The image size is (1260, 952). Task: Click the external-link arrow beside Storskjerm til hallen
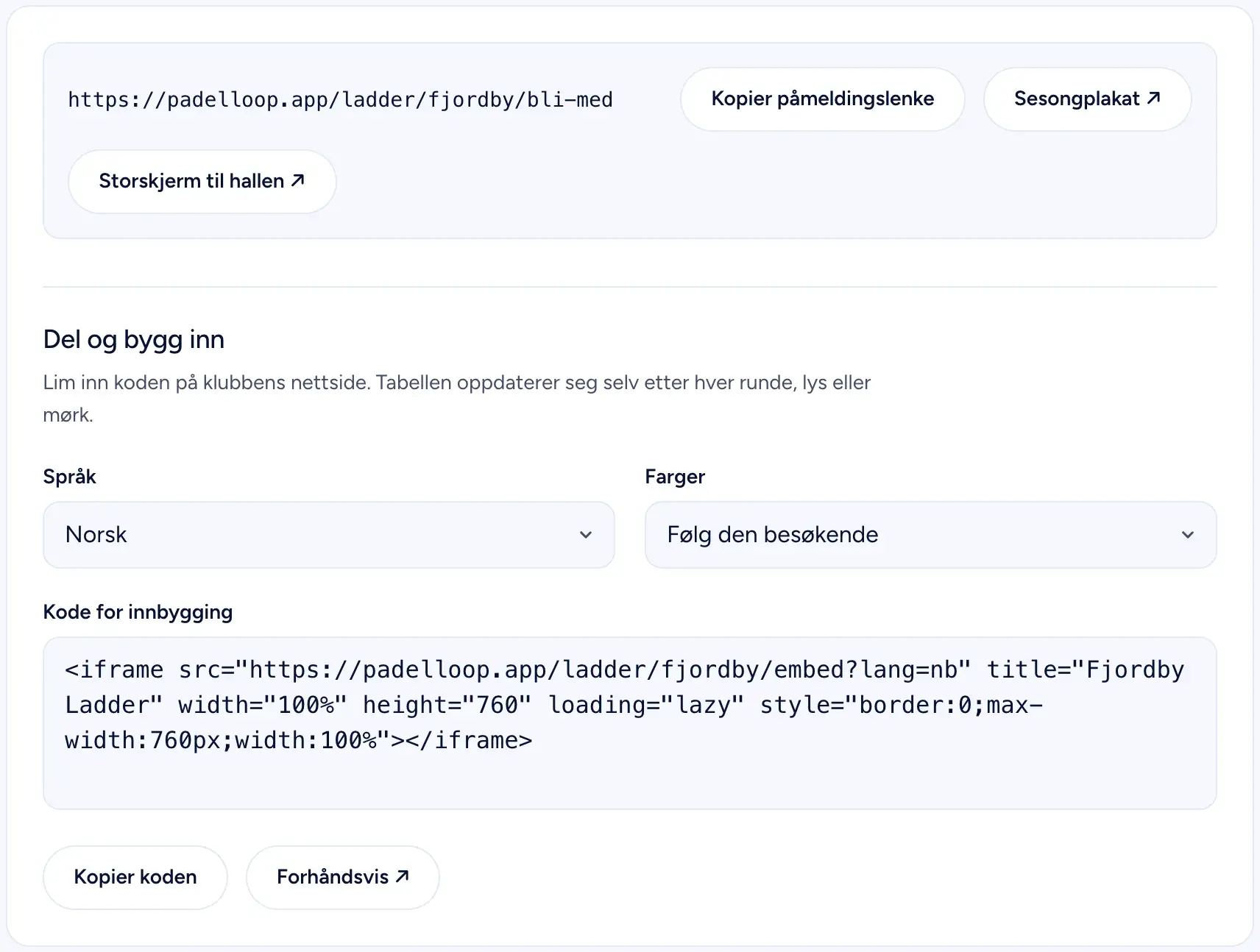[297, 180]
